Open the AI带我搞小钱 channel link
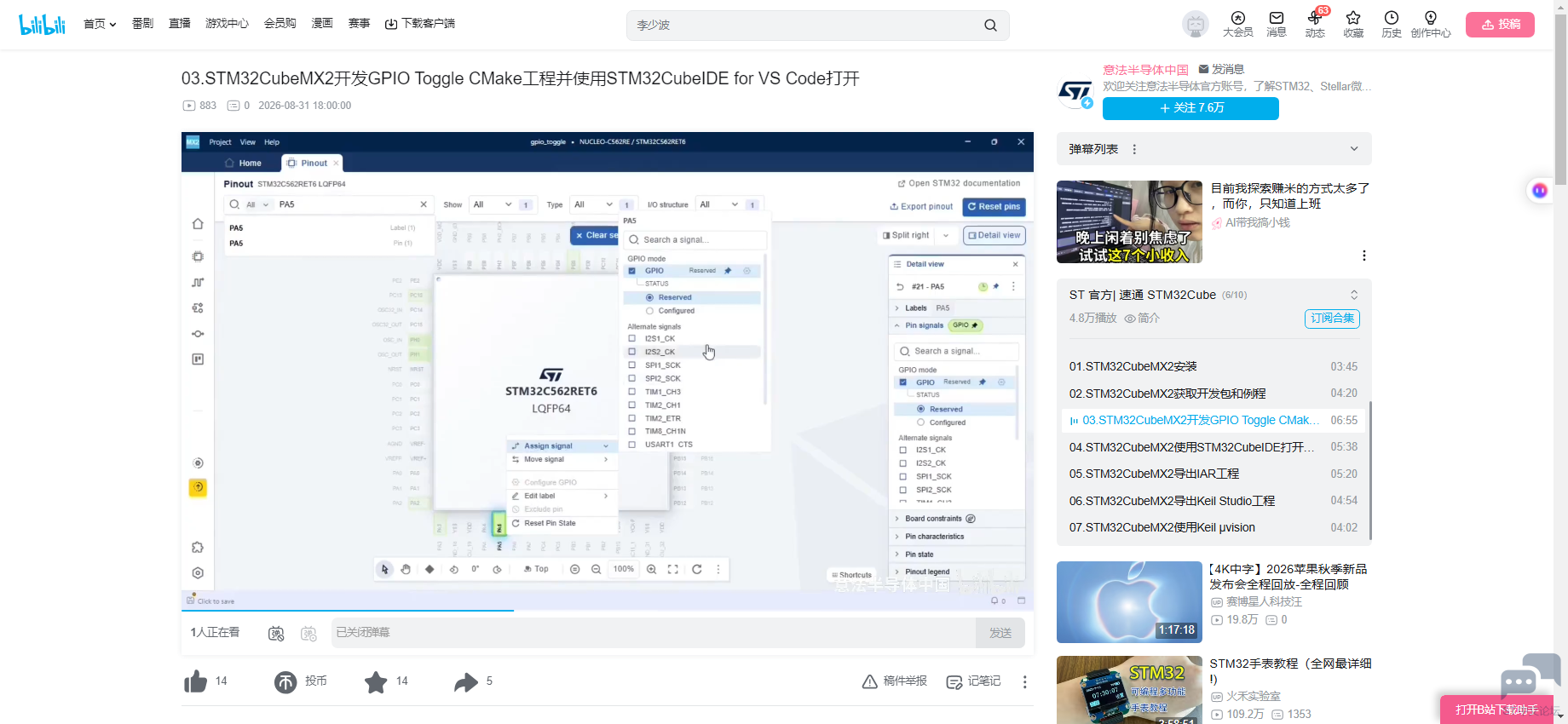This screenshot has width=1568, height=724. [x=1251, y=222]
